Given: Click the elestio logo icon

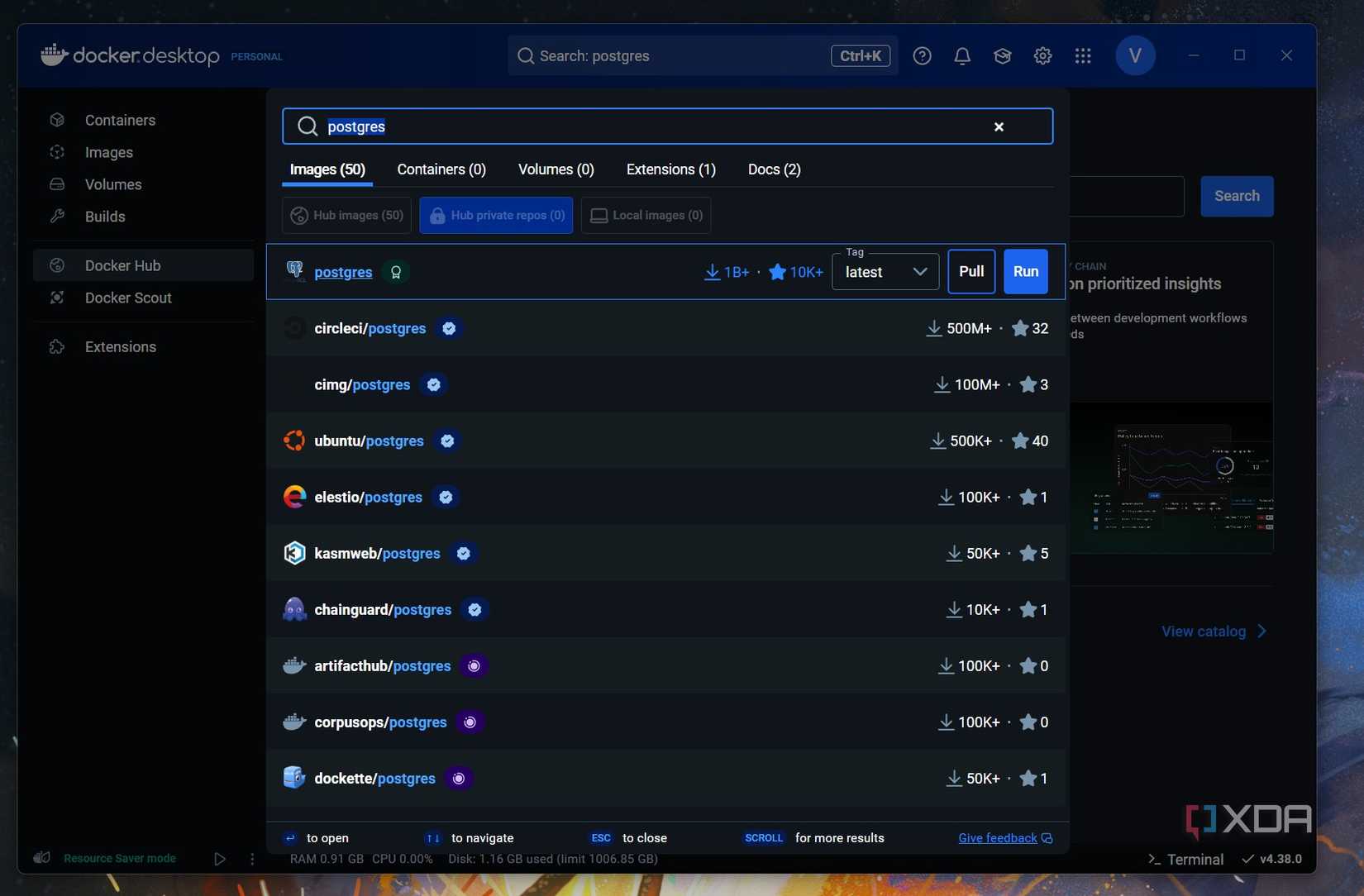Looking at the screenshot, I should tap(294, 497).
